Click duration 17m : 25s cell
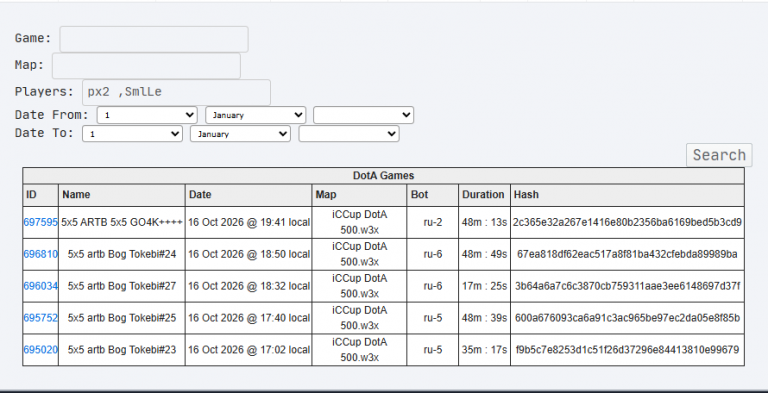This screenshot has width=768, height=393. pos(484,286)
